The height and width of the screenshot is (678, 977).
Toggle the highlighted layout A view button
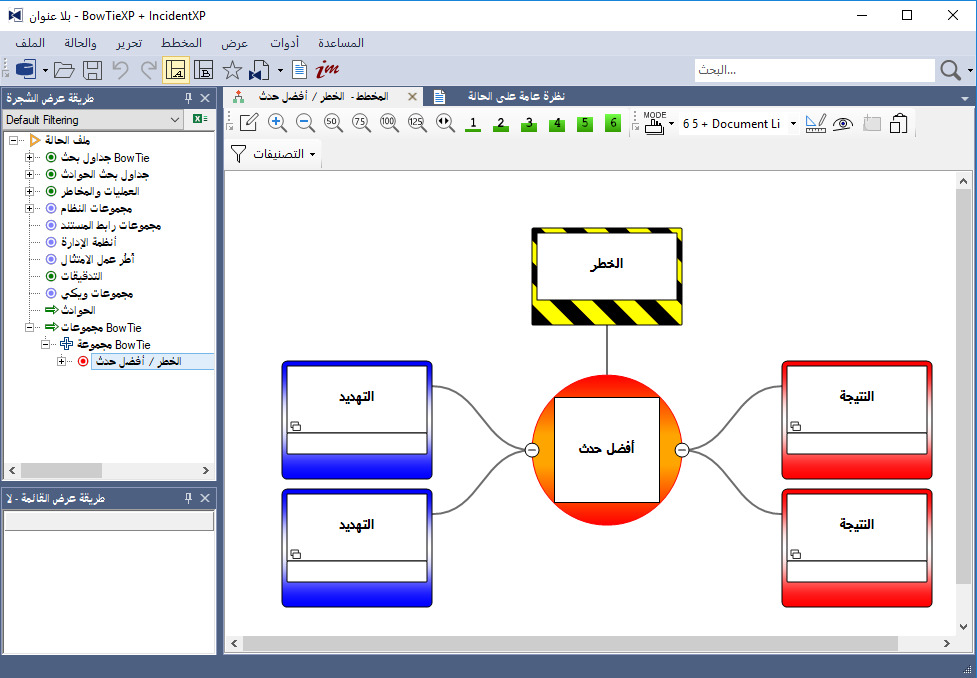tap(175, 70)
